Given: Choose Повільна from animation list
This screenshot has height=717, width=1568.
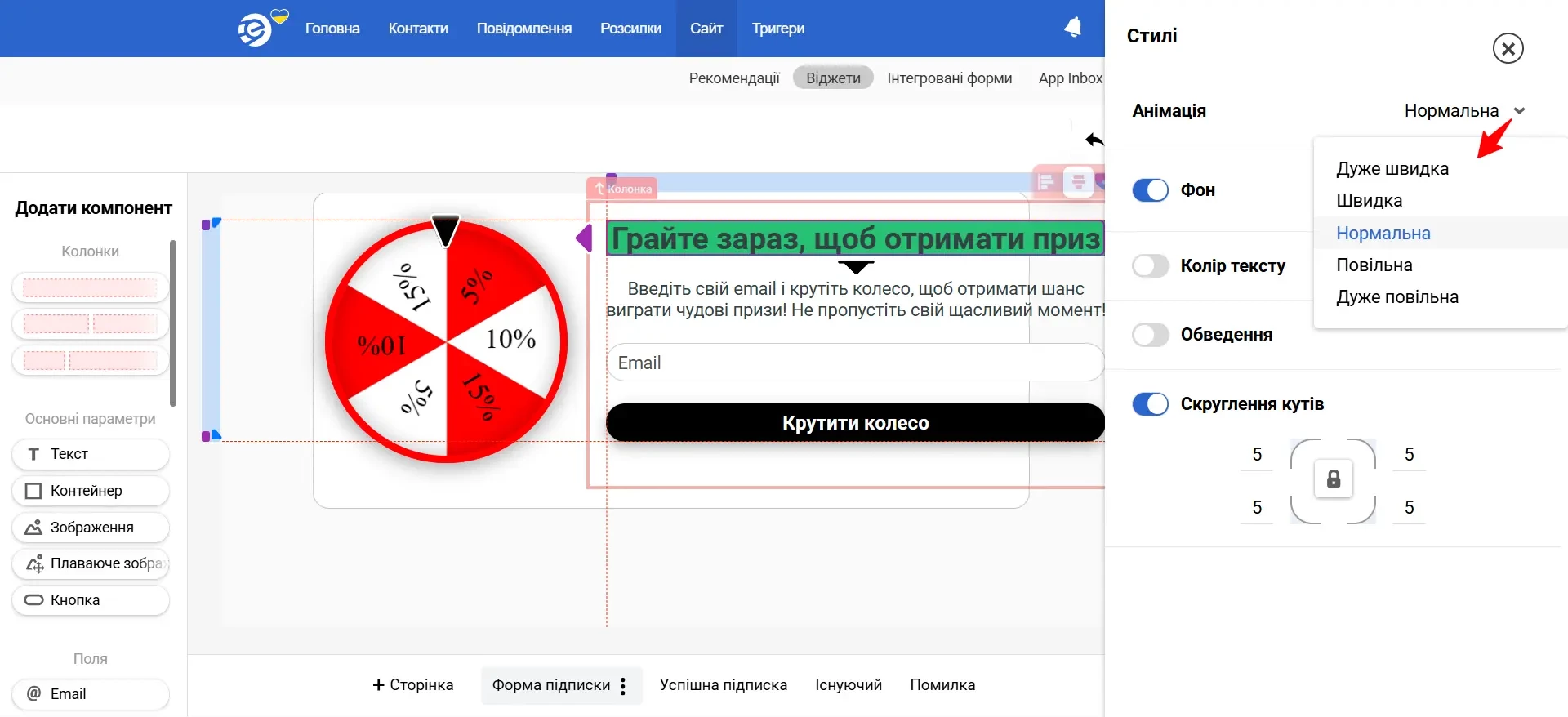Looking at the screenshot, I should (x=1374, y=265).
